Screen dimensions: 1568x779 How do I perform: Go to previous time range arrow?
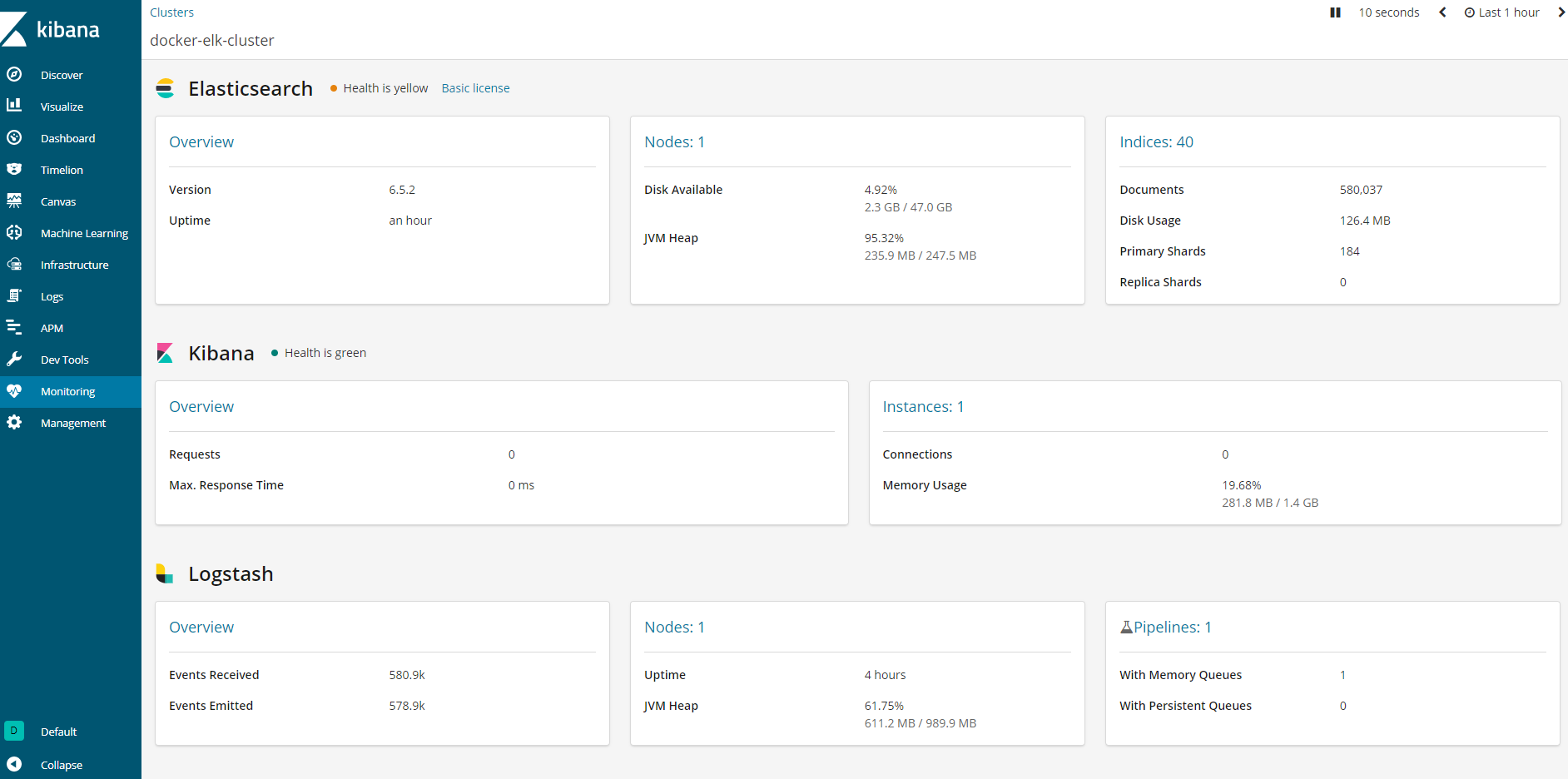(1442, 12)
